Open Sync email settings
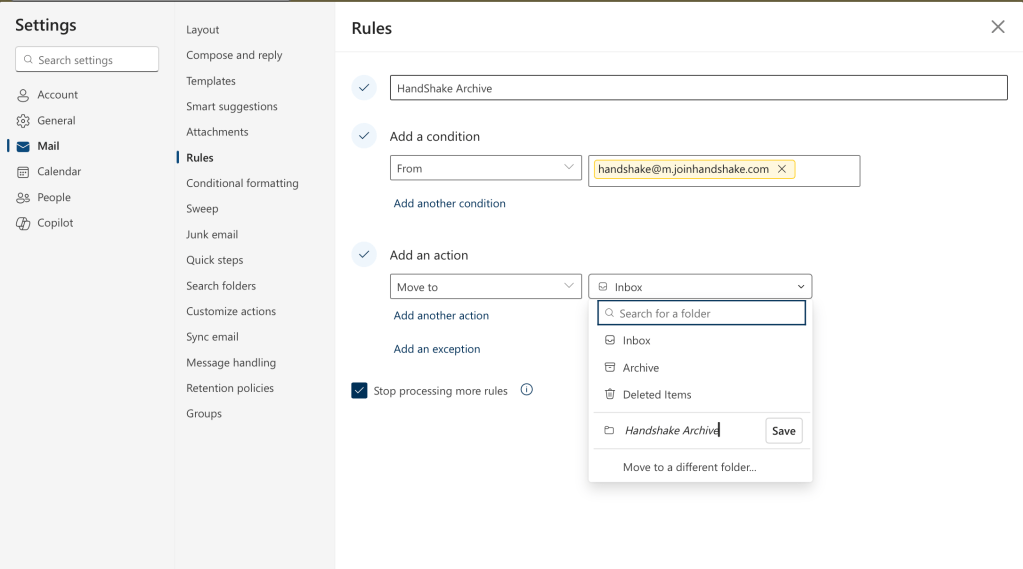 click(212, 337)
